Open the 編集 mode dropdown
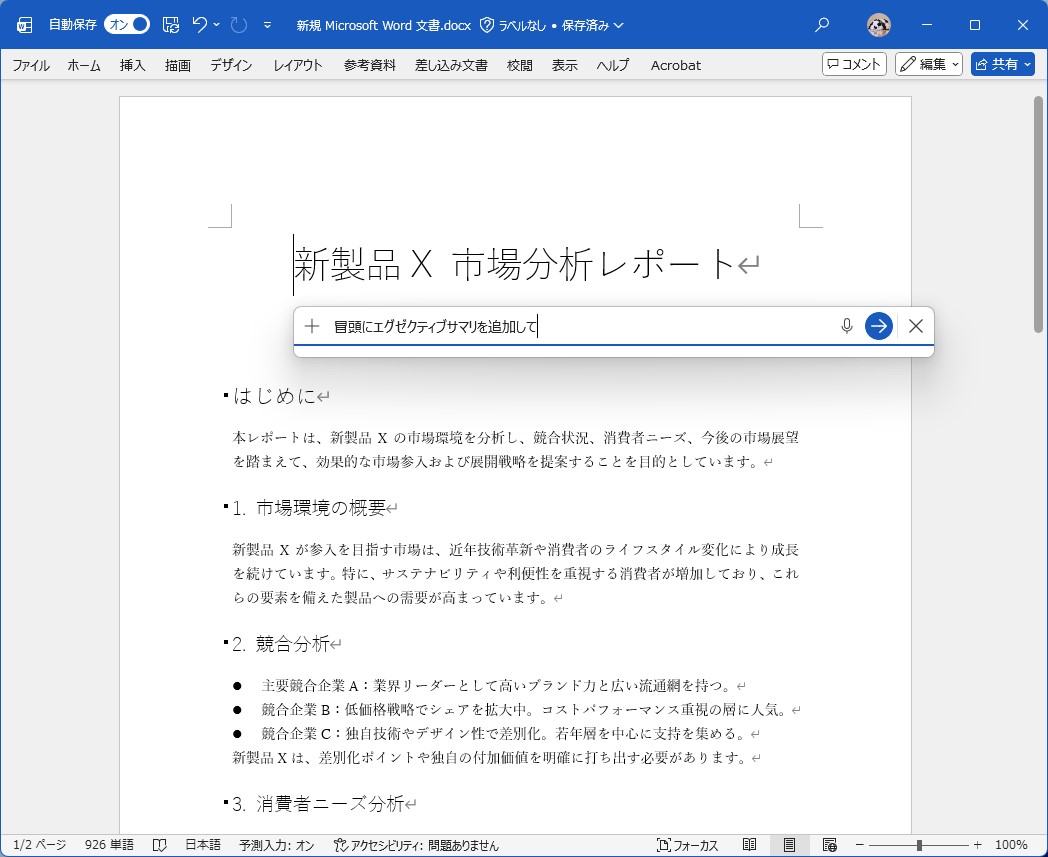This screenshot has width=1048, height=857. pyautogui.click(x=953, y=64)
